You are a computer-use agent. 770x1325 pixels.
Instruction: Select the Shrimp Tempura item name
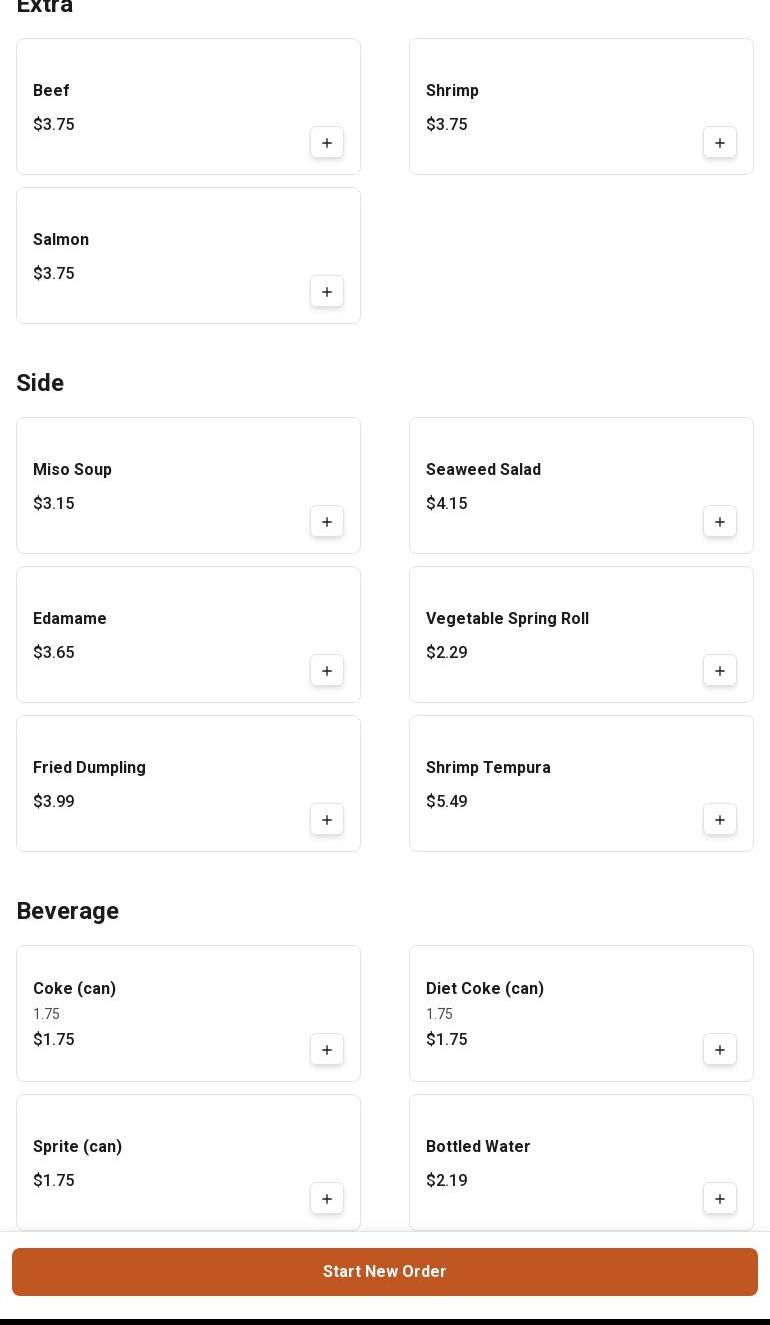[488, 768]
